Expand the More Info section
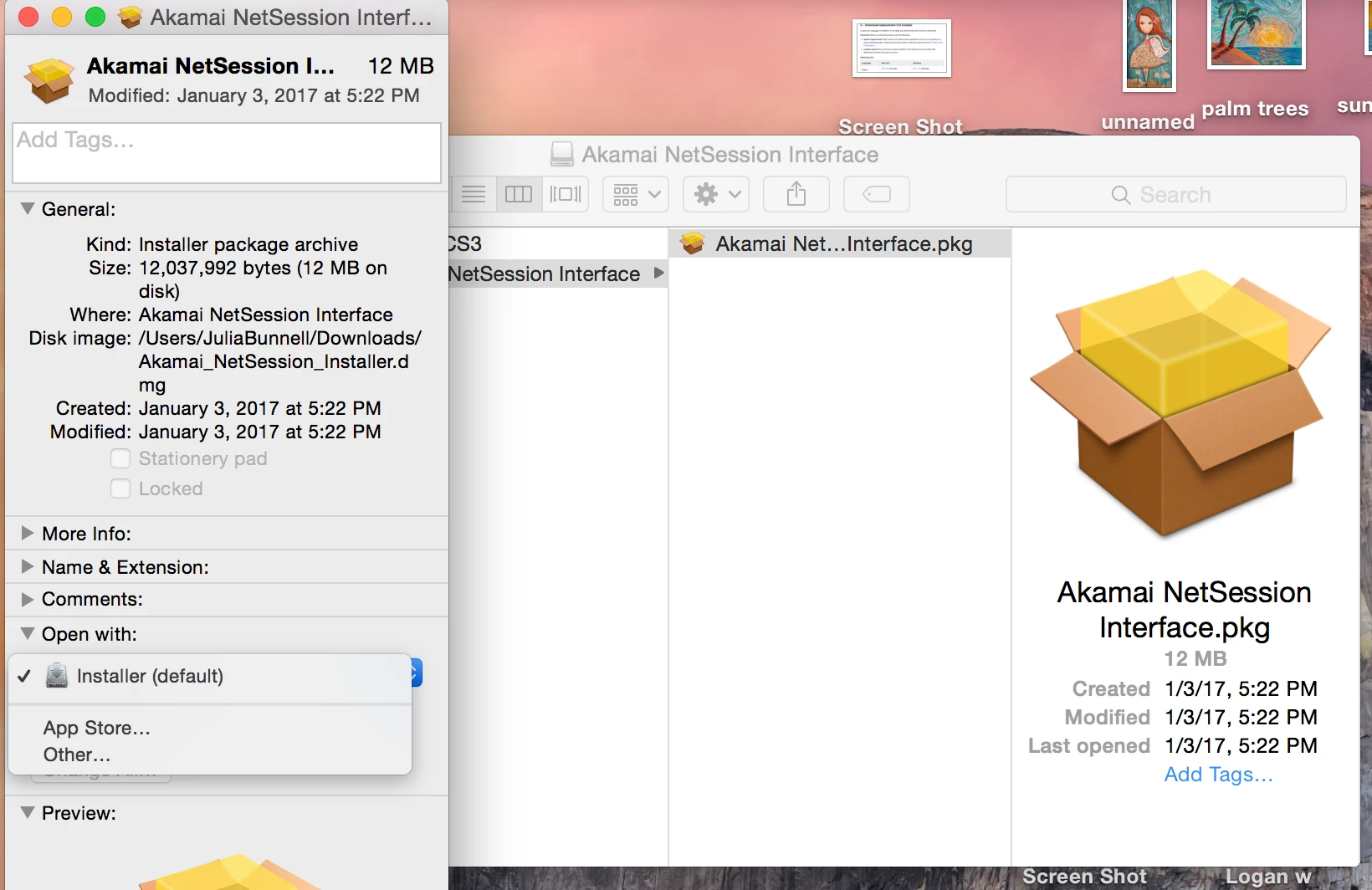This screenshot has height=890, width=1372. [x=28, y=533]
